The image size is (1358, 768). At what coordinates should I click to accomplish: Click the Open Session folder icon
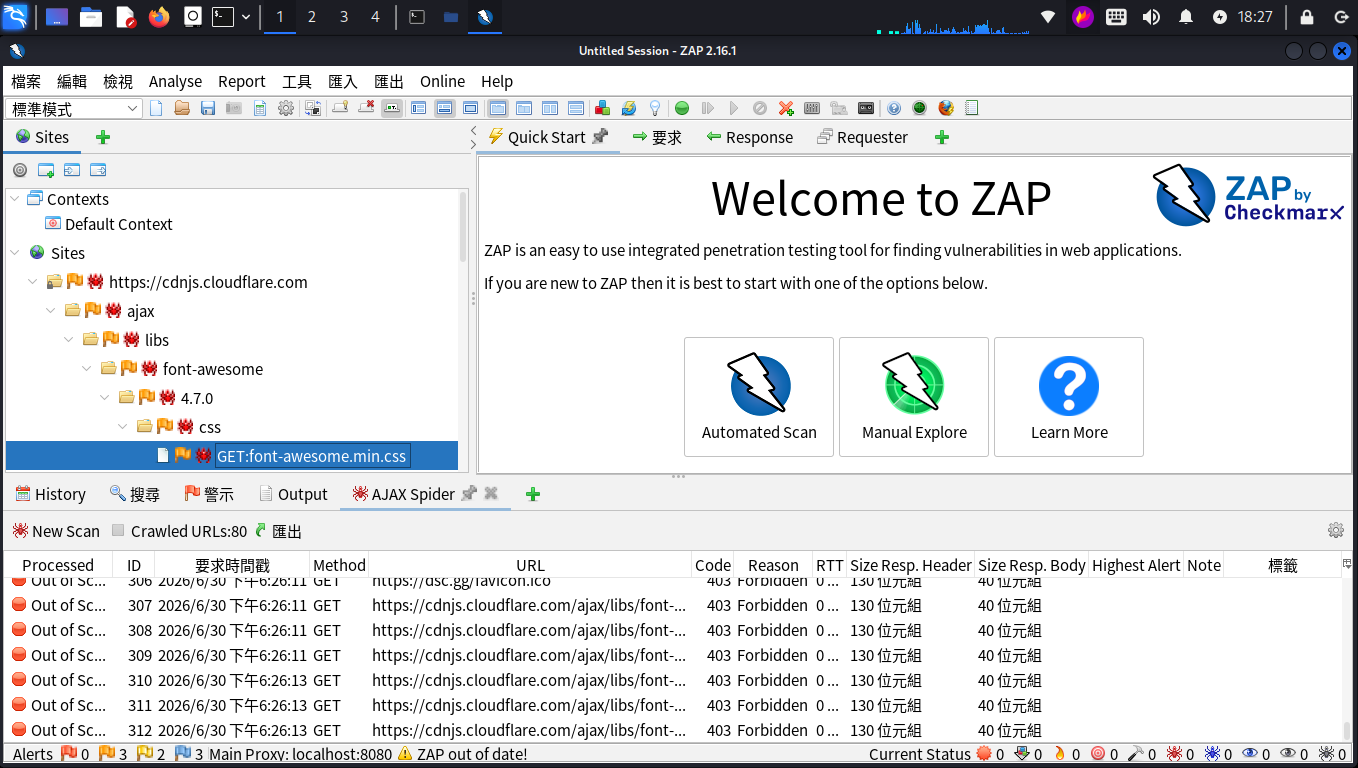[182, 108]
